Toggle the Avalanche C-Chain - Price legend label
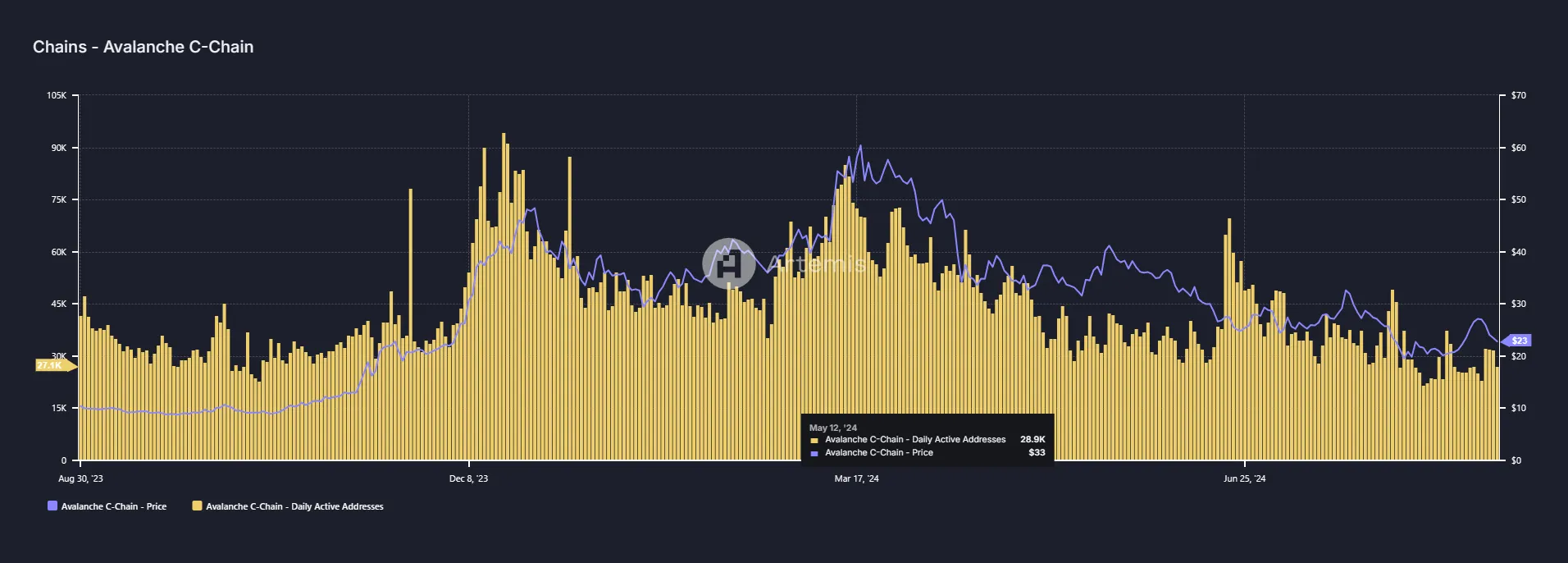The width and height of the screenshot is (1568, 563). pos(114,506)
